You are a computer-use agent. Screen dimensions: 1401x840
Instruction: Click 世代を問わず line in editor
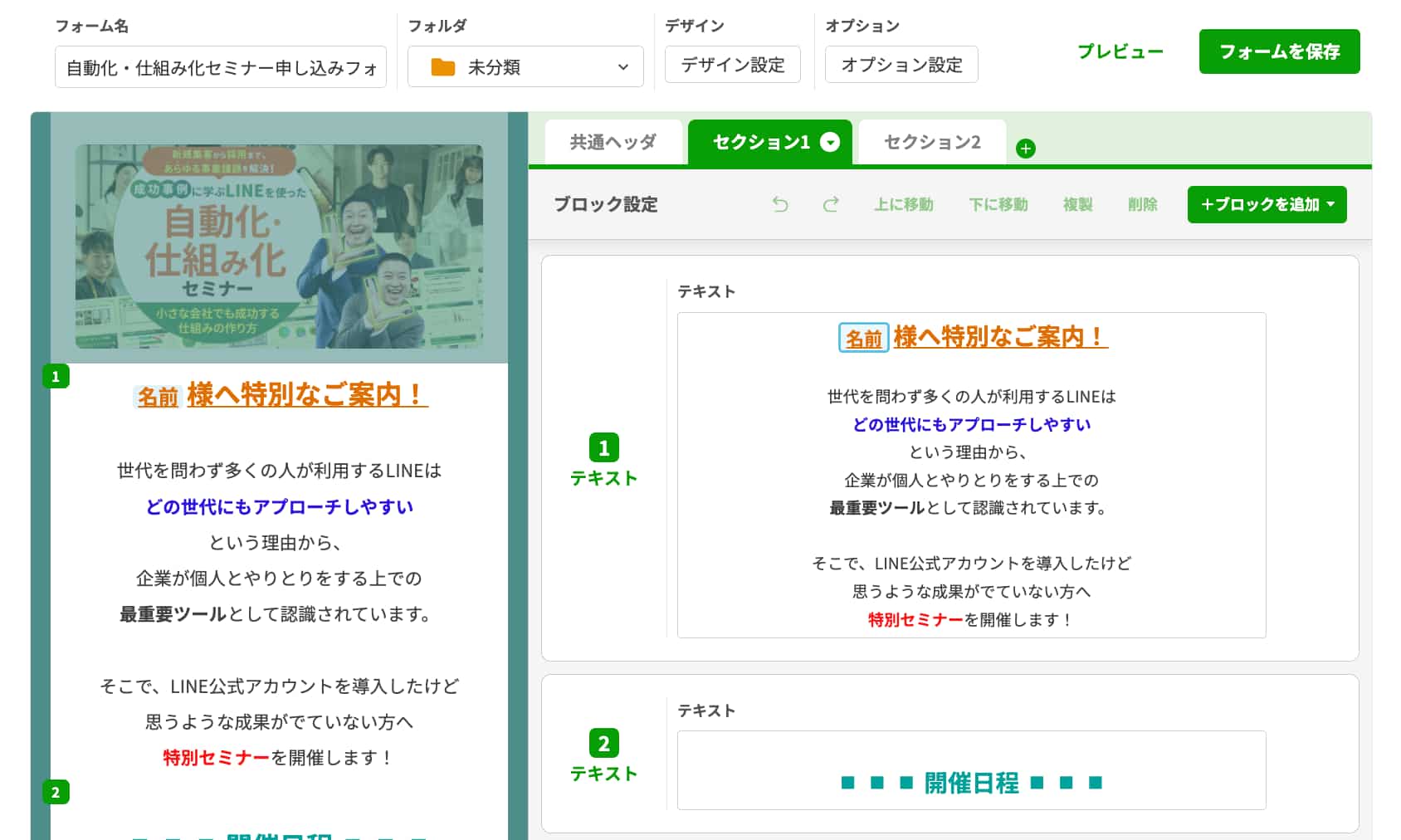point(971,397)
